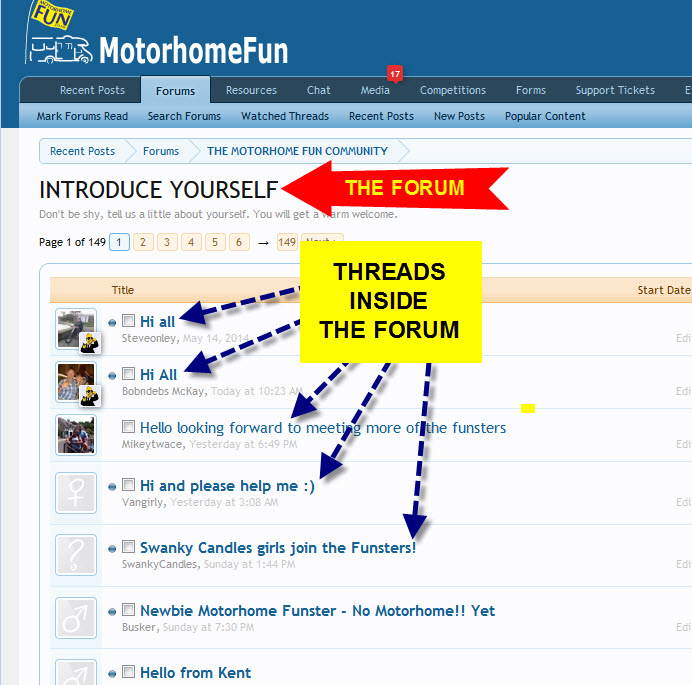Click the badge icon on Steveonley's avatar
Screen dimensions: 692x685
click(90, 343)
